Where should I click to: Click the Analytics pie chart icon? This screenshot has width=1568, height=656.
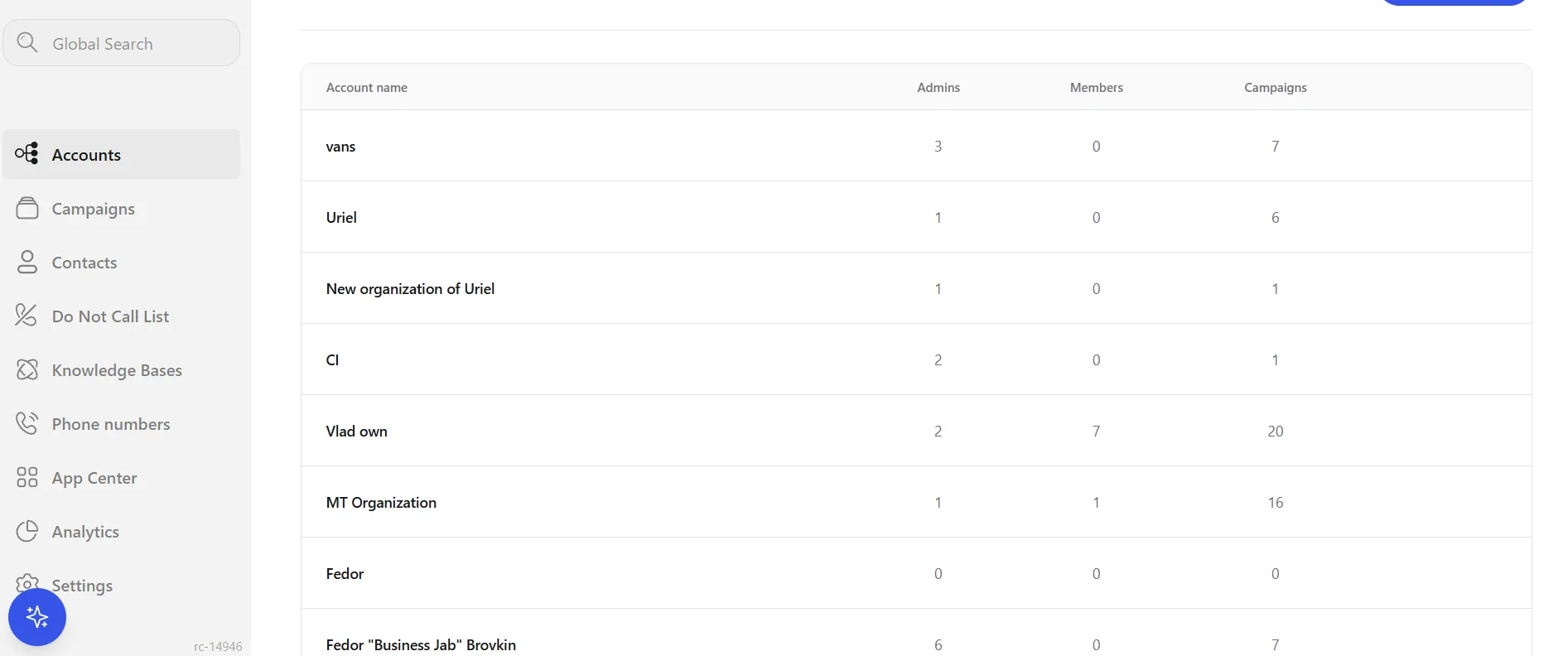point(27,531)
